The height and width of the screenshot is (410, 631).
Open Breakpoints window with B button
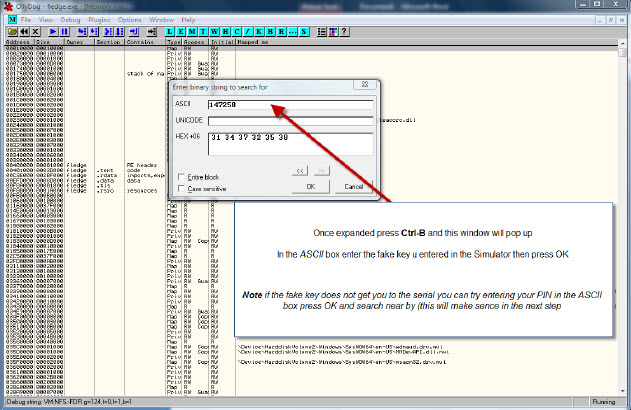click(x=270, y=31)
